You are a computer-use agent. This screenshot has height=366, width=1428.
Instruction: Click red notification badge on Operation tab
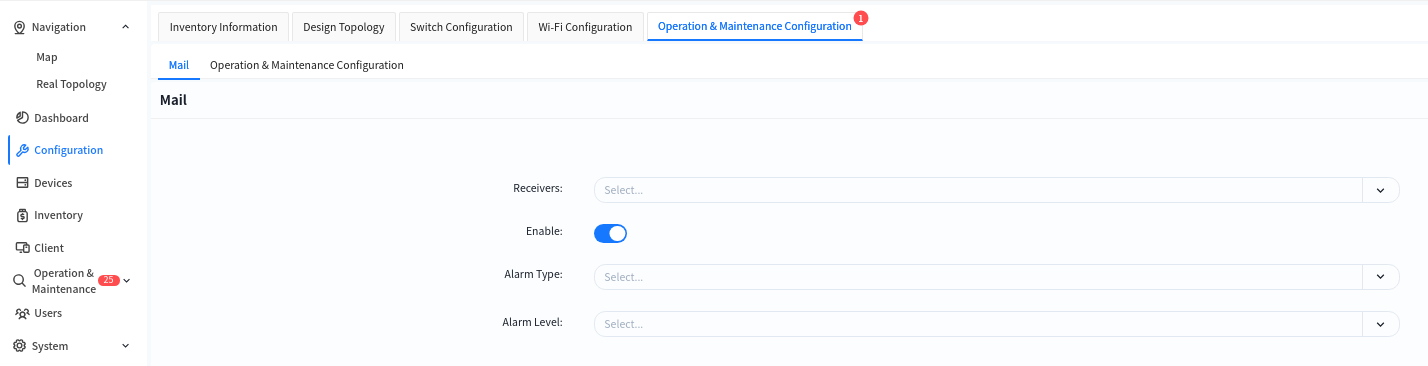pyautogui.click(x=861, y=18)
